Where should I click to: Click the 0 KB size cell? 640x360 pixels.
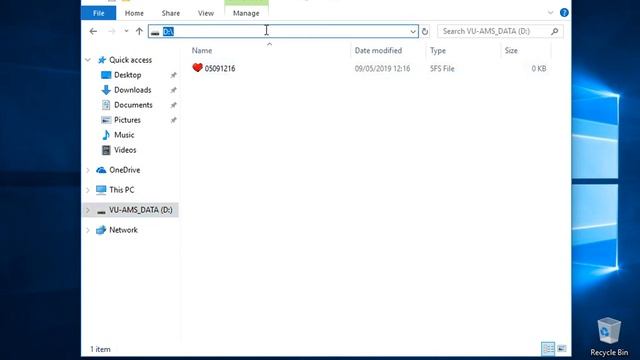(539, 69)
